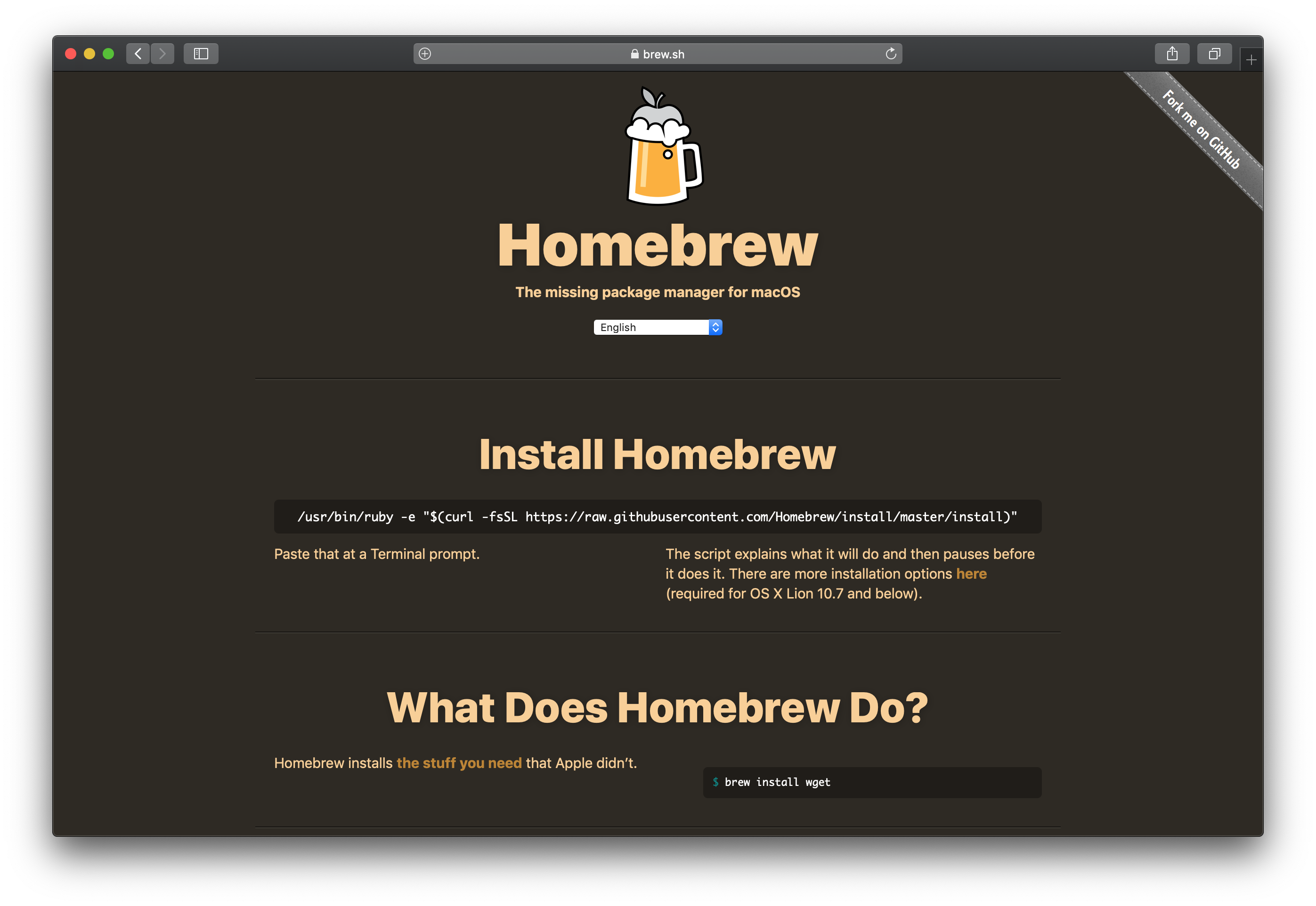Screen dimensions: 1316x906
Task: Reload the brew.sh page
Action: 891,54
